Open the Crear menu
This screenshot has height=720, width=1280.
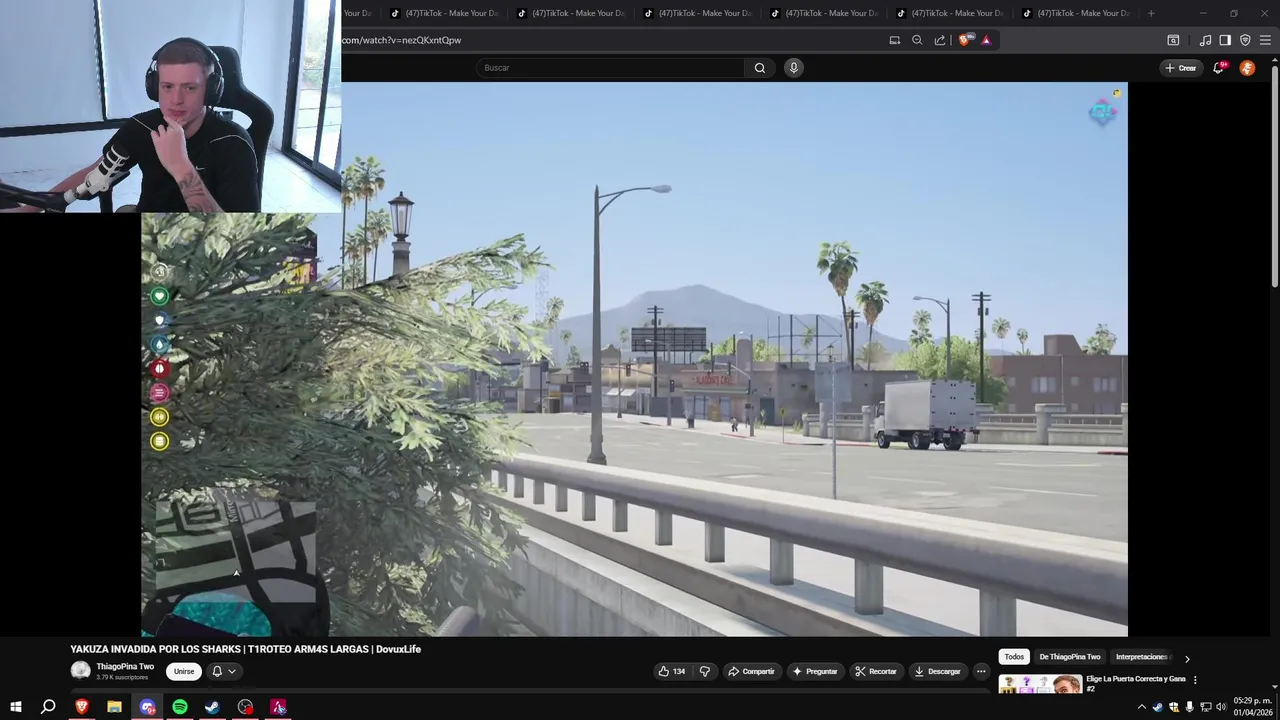pyautogui.click(x=1180, y=68)
